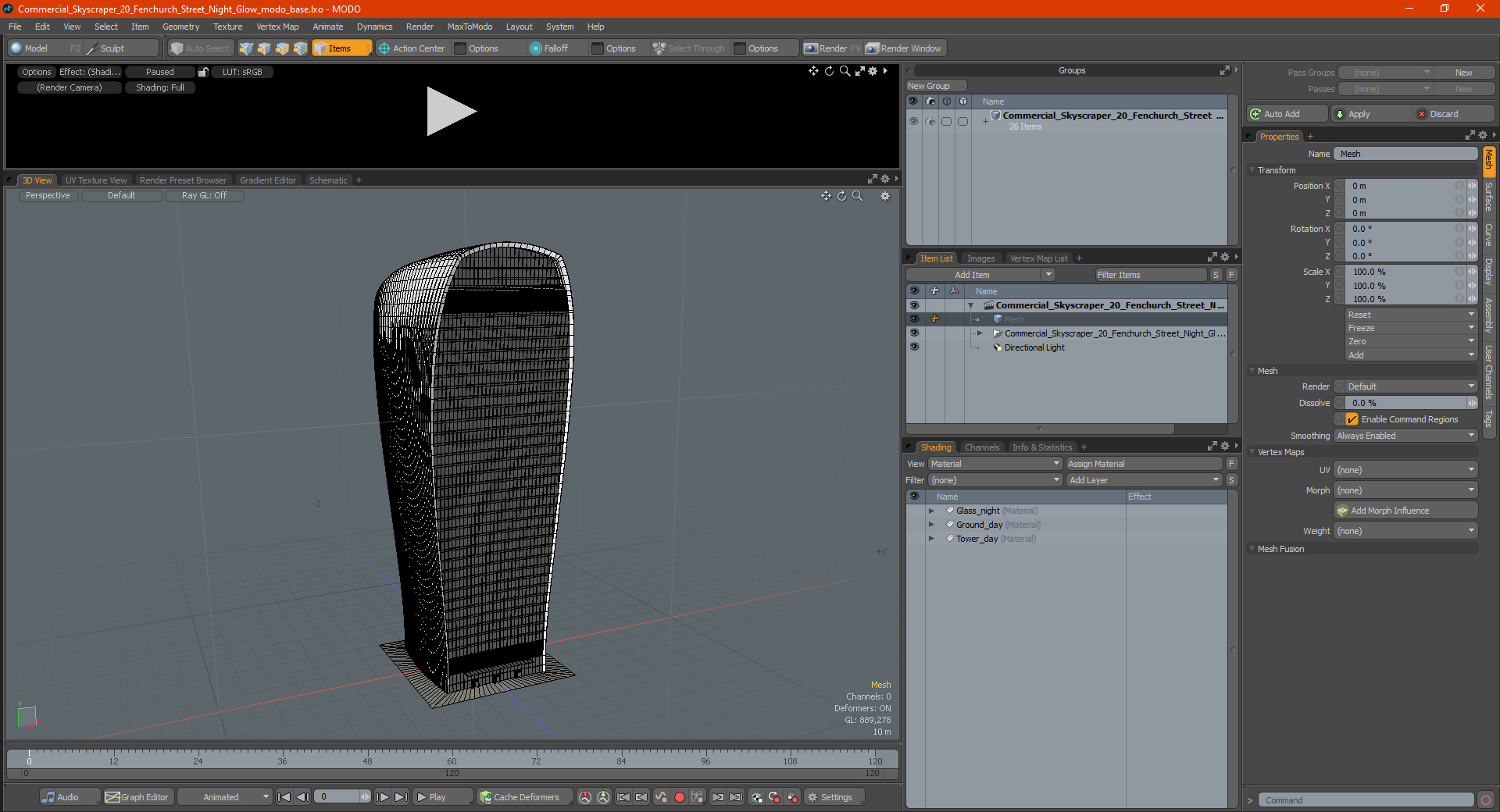Open the Graph Editor

[x=137, y=797]
